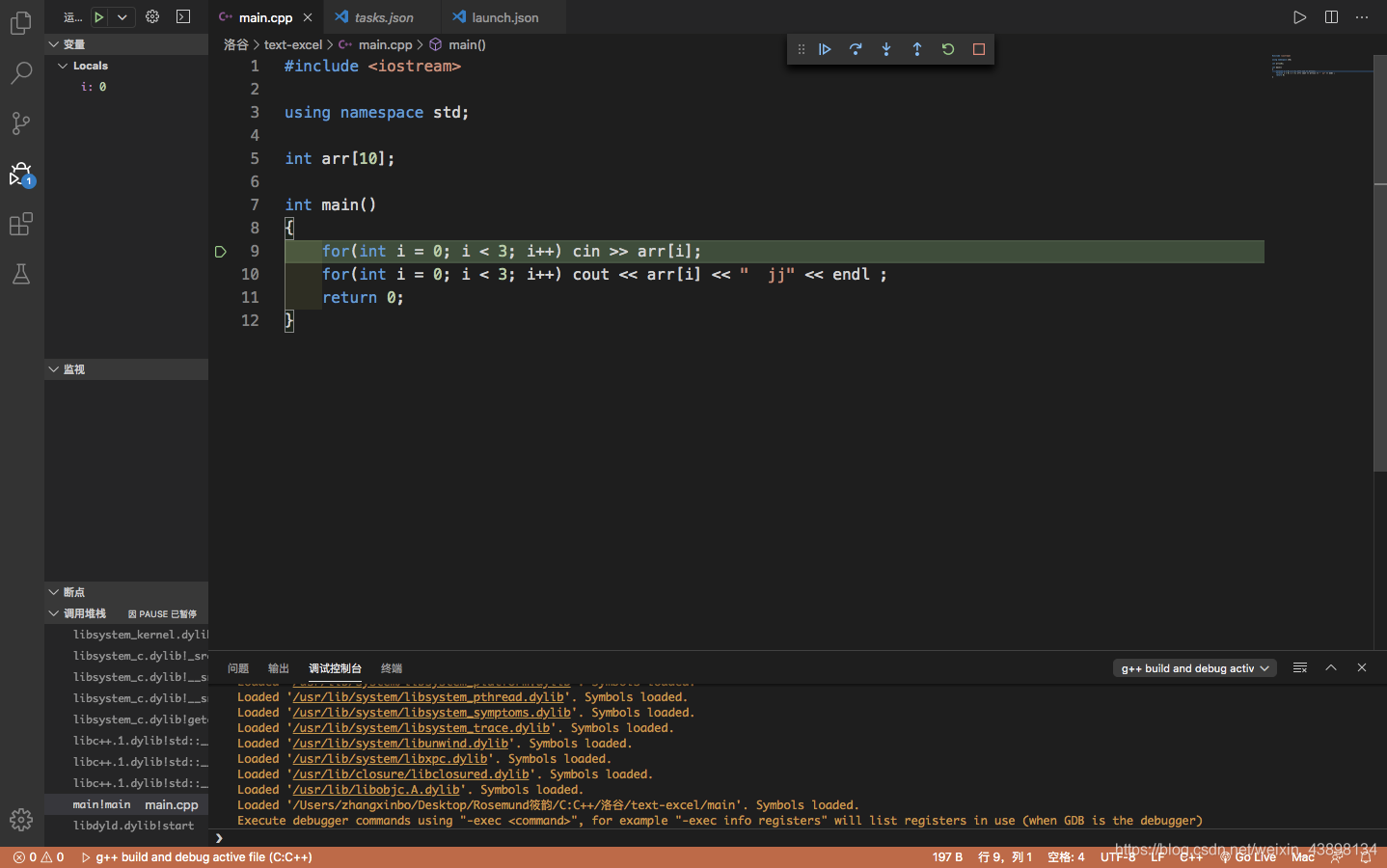Open the Testing flask view
The image size is (1387, 868).
(21, 274)
